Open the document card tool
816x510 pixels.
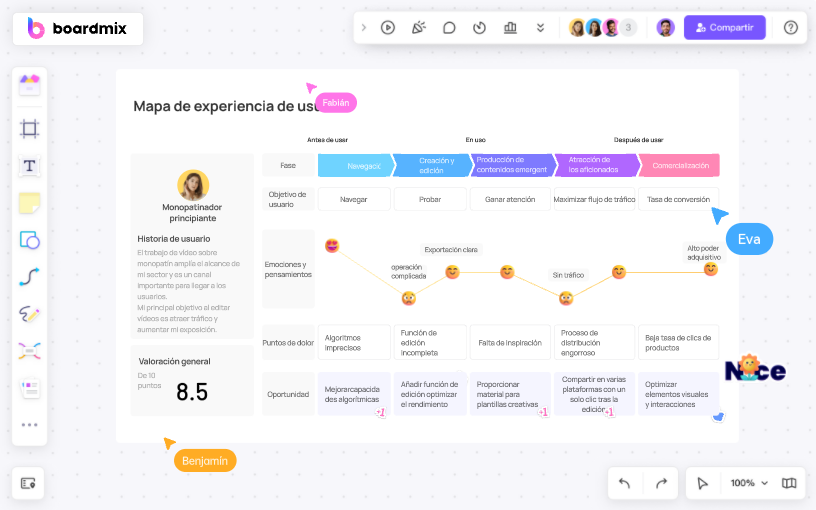[x=30, y=388]
